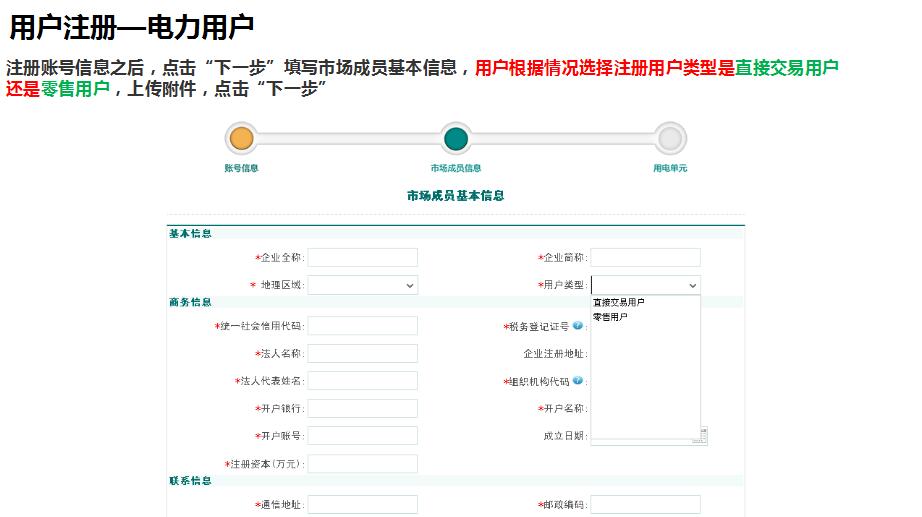This screenshot has height=517, width=922.
Task: Expand the 地理区域 dropdown
Action: [x=362, y=285]
